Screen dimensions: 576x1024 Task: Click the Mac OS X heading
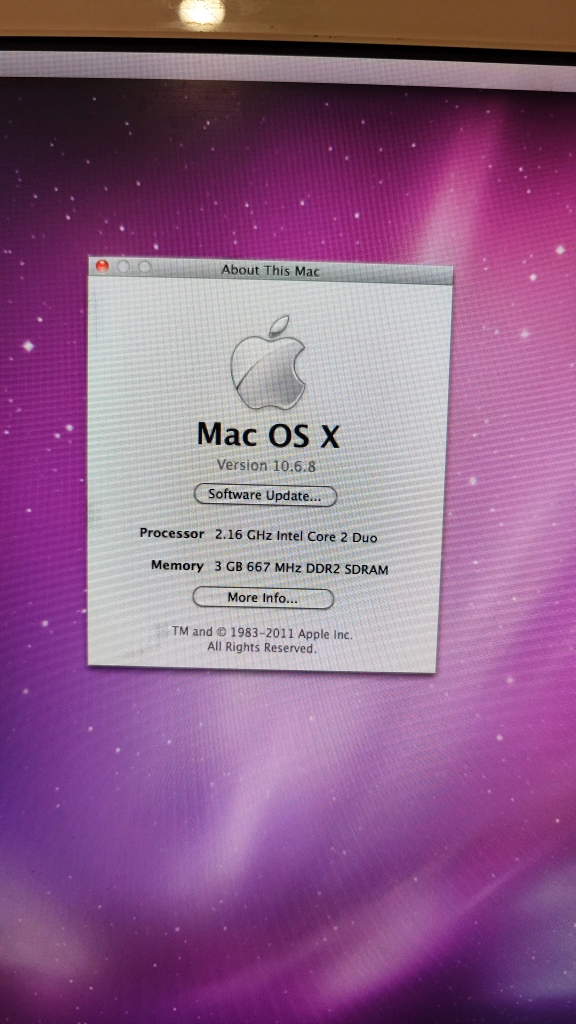point(268,434)
